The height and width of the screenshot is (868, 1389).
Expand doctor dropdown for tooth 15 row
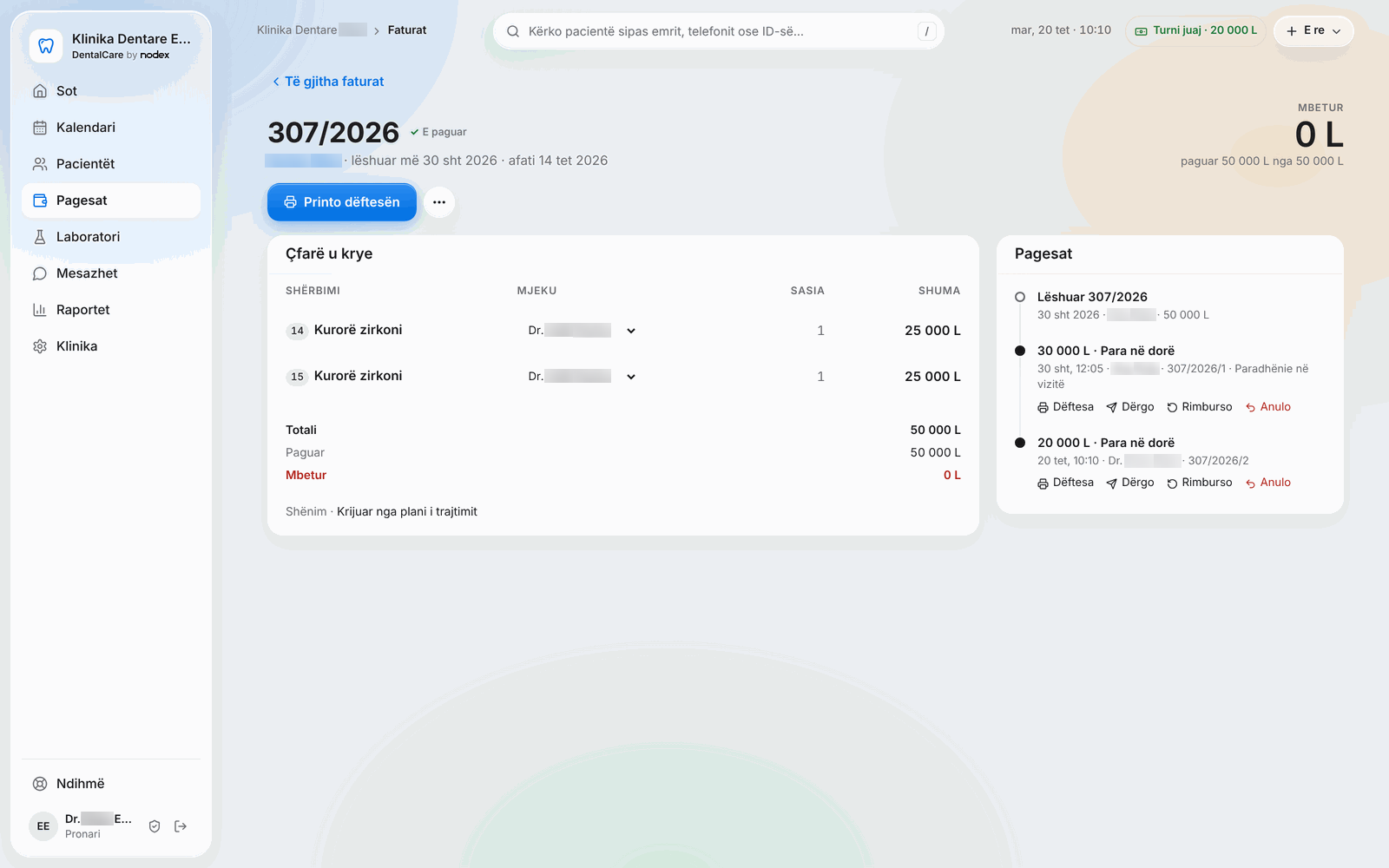(582, 377)
